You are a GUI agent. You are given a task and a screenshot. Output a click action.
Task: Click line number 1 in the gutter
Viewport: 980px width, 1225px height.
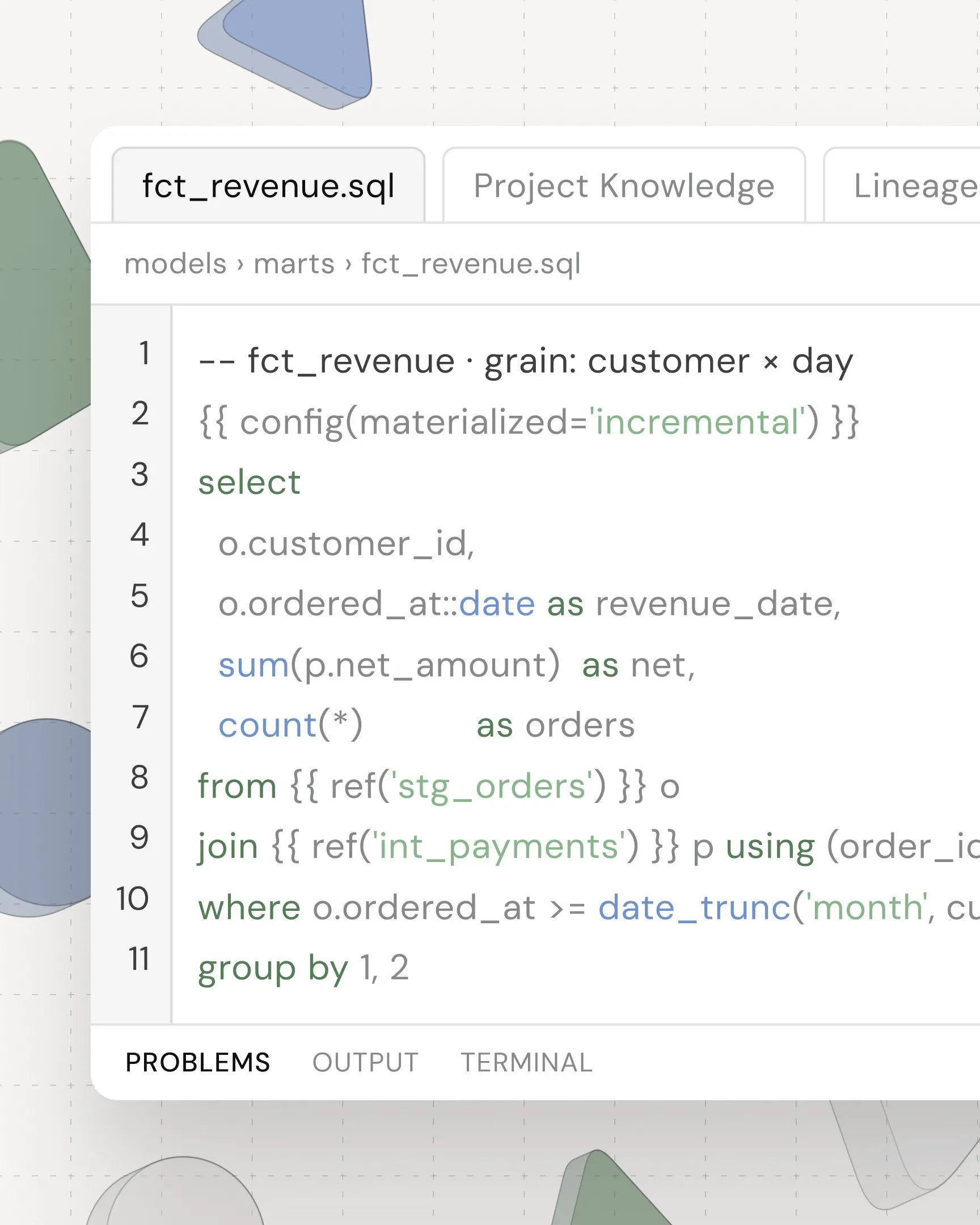pyautogui.click(x=144, y=353)
